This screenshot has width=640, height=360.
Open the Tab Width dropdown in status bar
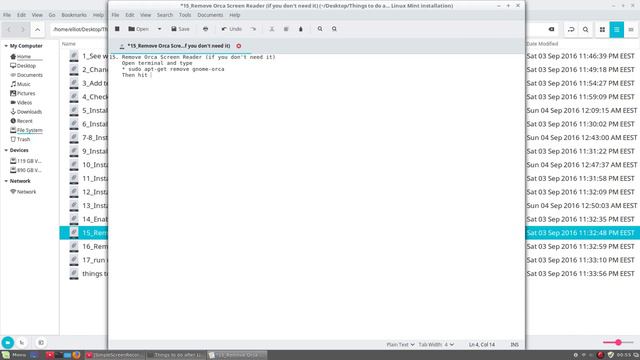pos(436,345)
